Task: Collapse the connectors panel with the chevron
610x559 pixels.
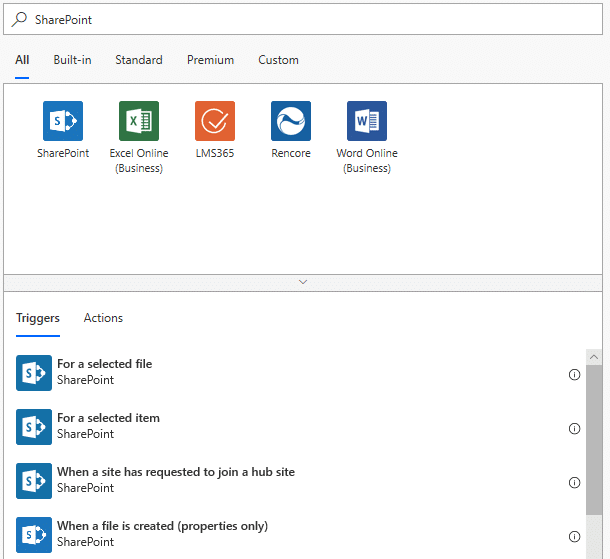Action: [303, 282]
